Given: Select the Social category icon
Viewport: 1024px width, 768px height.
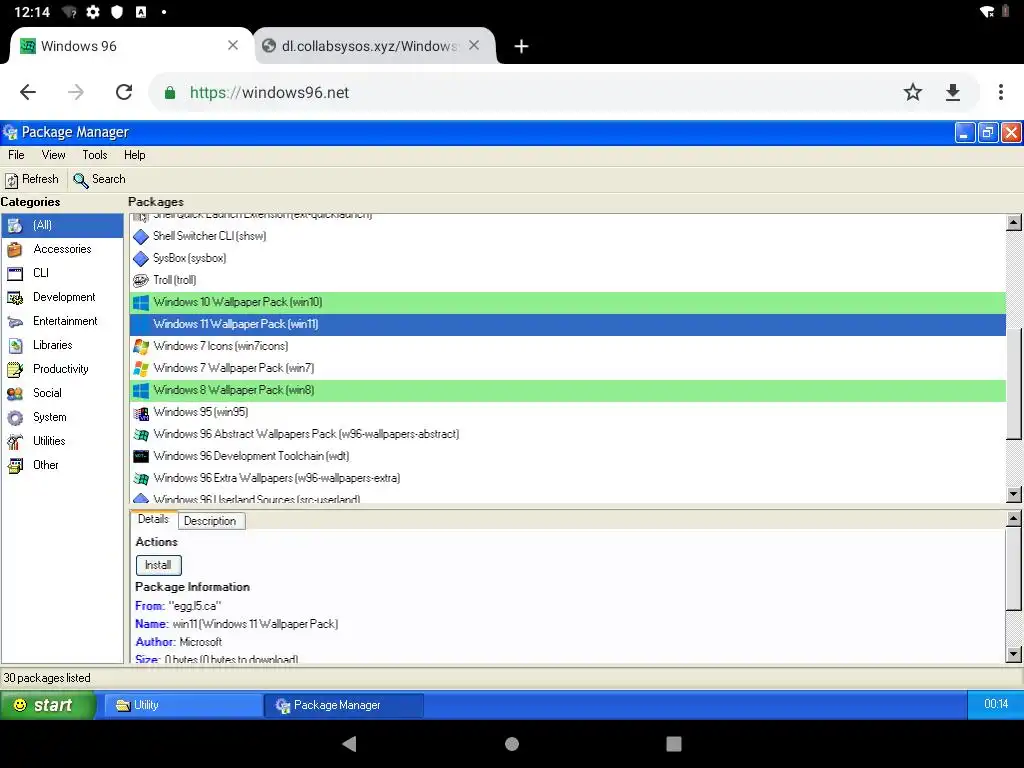Looking at the screenshot, I should coord(15,394).
